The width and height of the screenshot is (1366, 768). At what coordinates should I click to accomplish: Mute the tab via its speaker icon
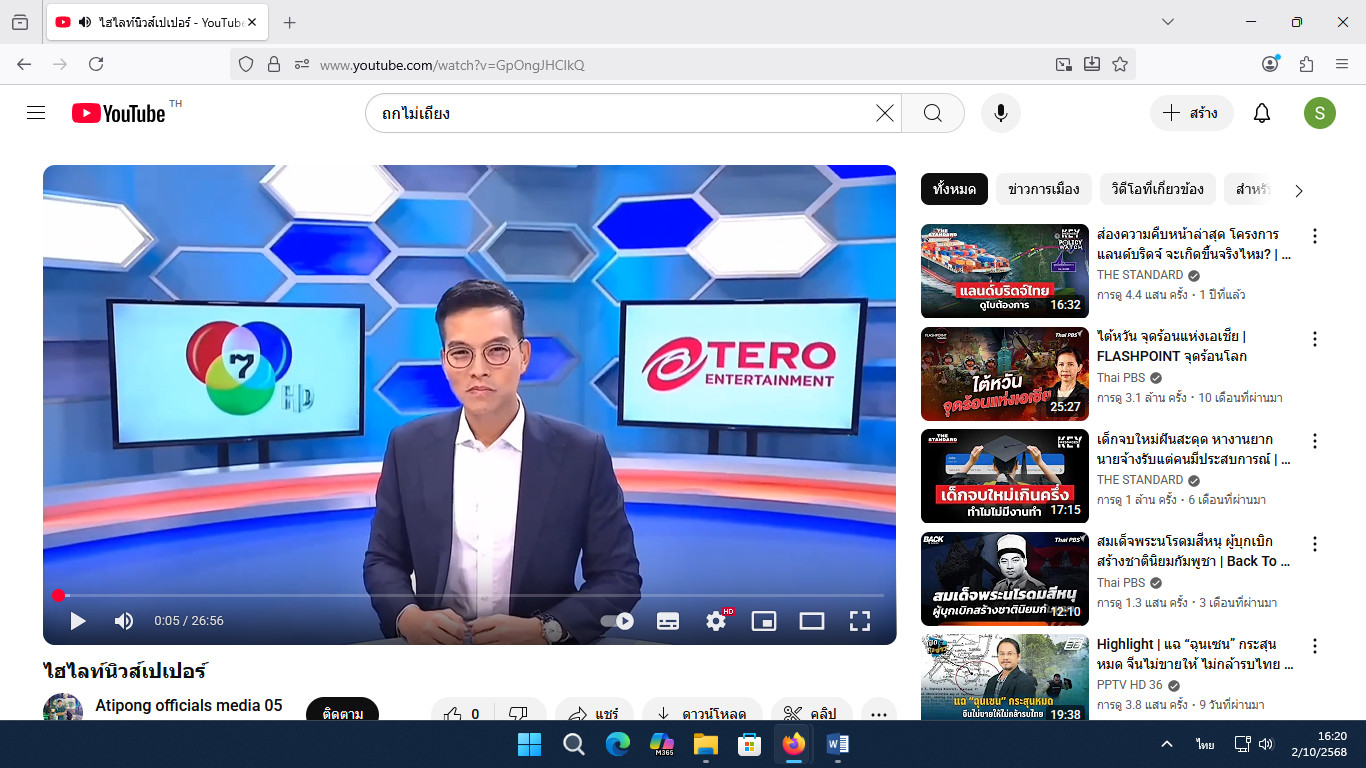84,22
